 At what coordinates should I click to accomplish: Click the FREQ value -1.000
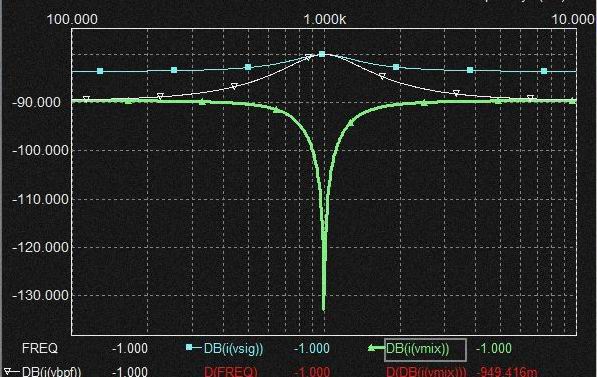130,348
